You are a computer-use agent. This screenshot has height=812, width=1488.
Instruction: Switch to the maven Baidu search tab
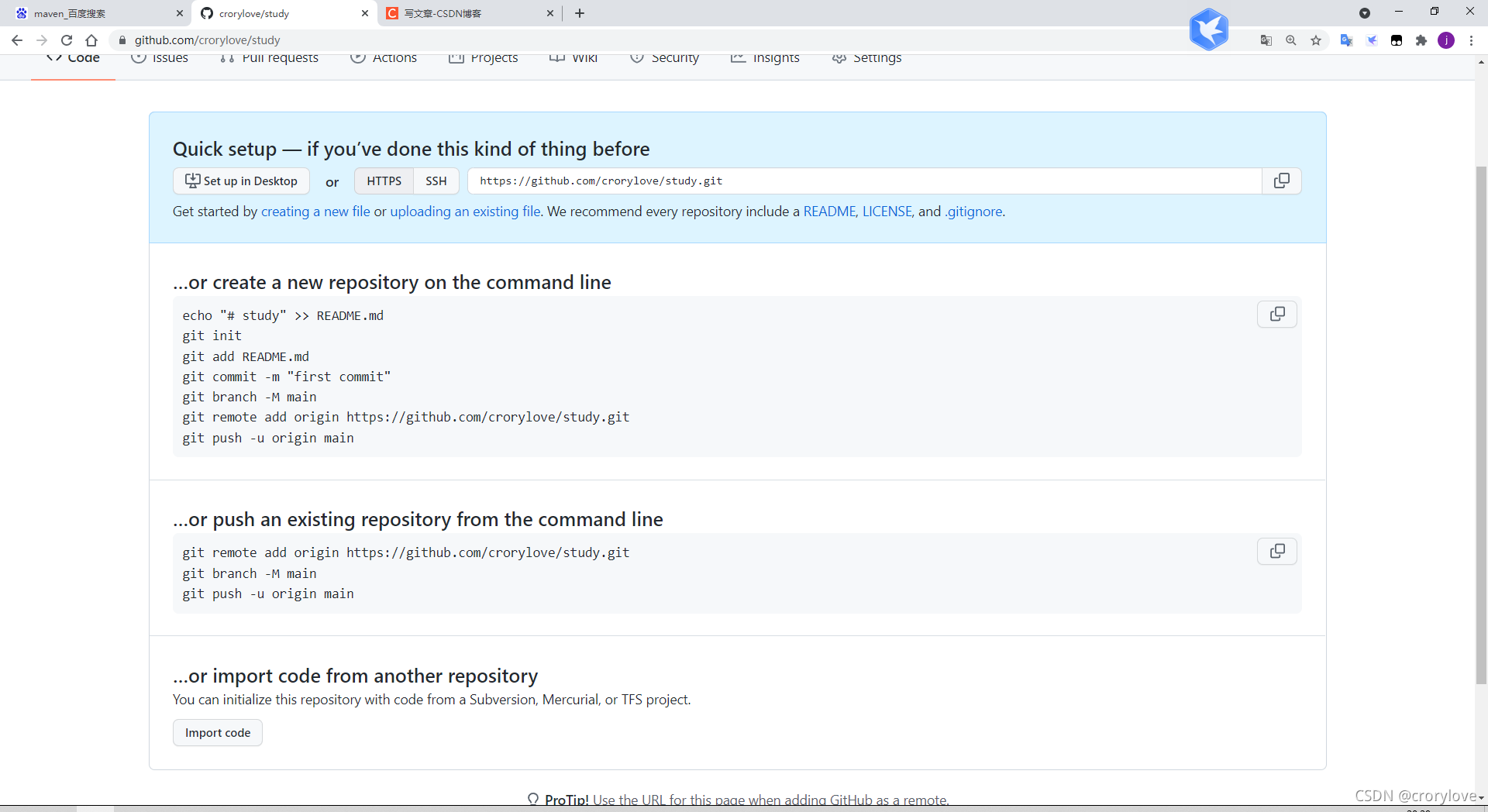point(93,13)
